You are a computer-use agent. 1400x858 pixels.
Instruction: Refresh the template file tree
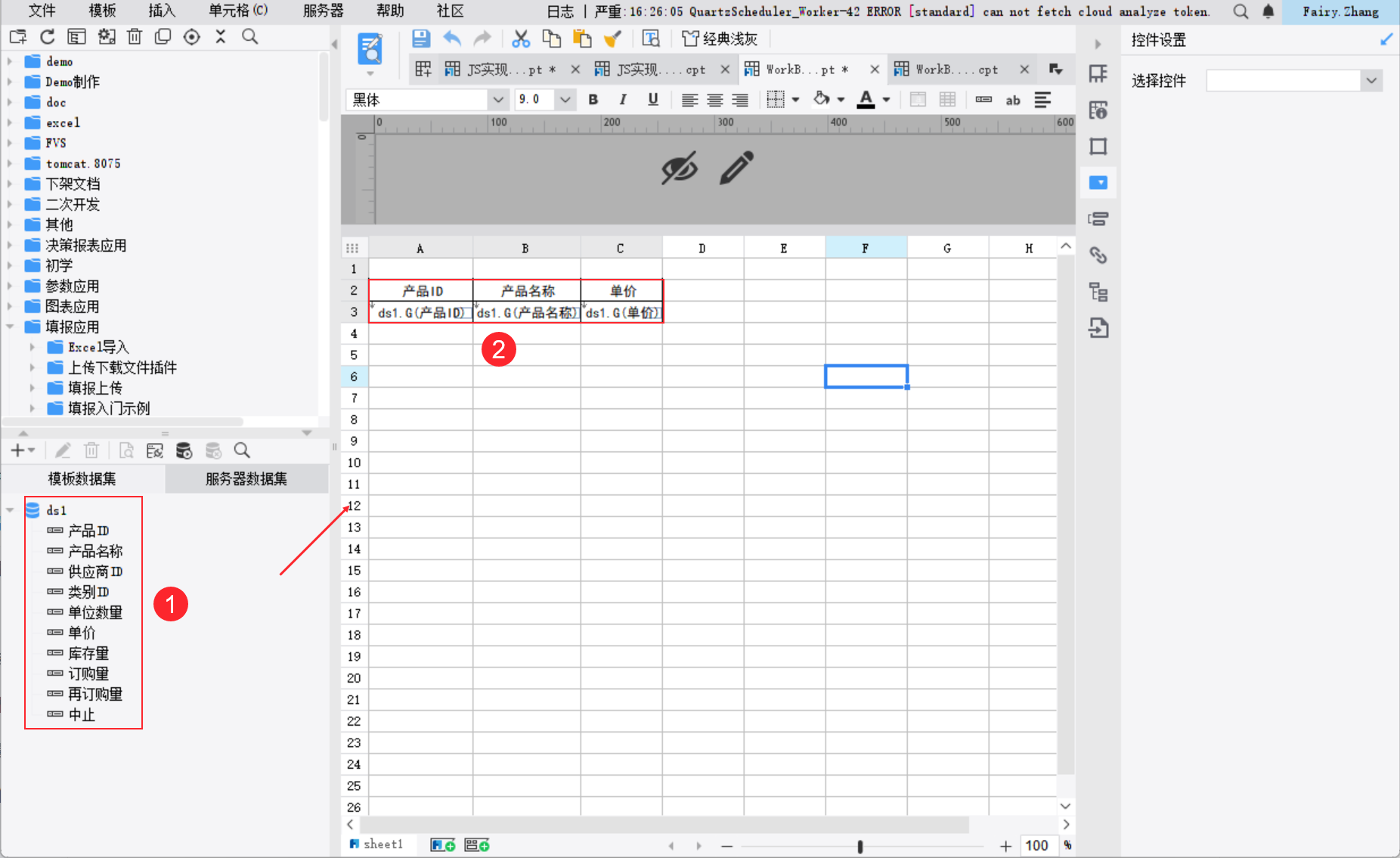pyautogui.click(x=48, y=36)
